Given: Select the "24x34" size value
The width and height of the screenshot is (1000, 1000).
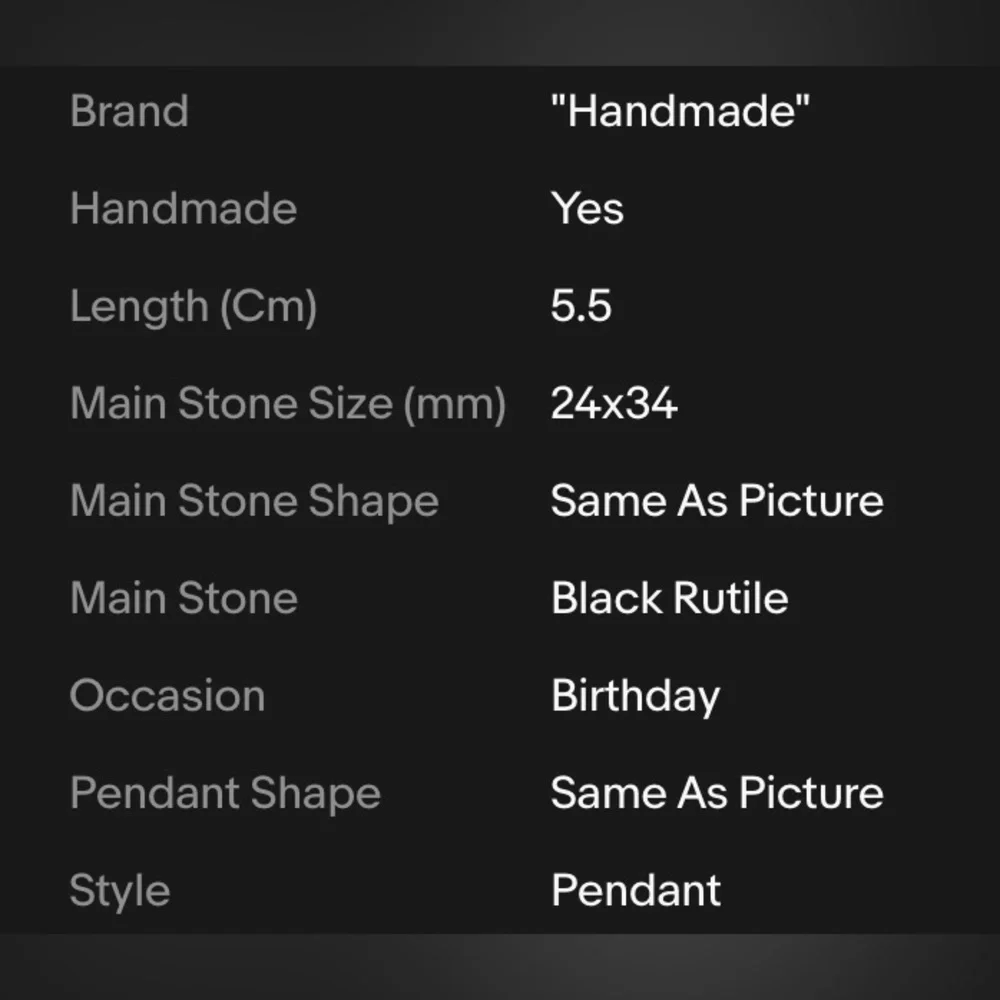Looking at the screenshot, I should click(x=614, y=404).
